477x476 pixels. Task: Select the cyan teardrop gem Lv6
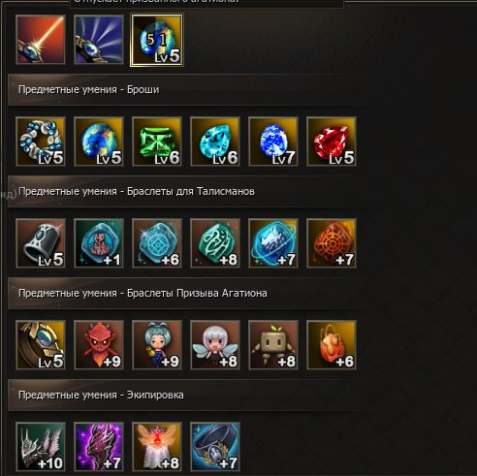pos(215,141)
